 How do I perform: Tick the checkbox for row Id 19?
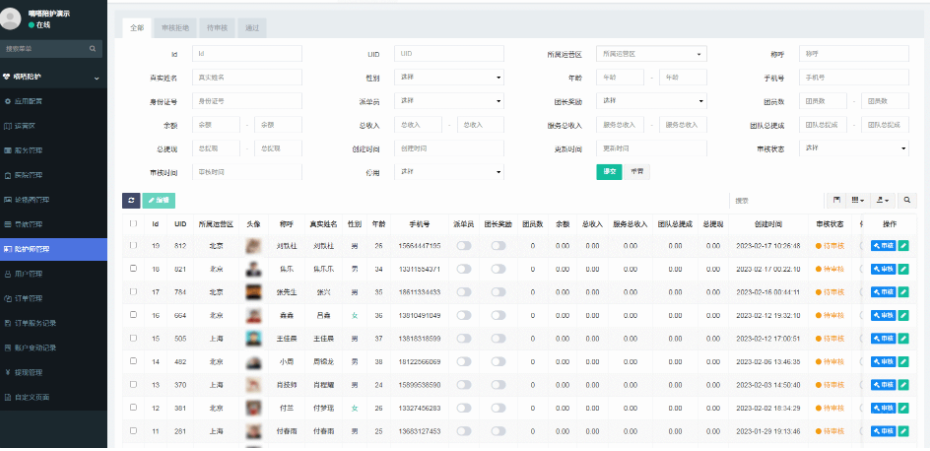click(133, 245)
